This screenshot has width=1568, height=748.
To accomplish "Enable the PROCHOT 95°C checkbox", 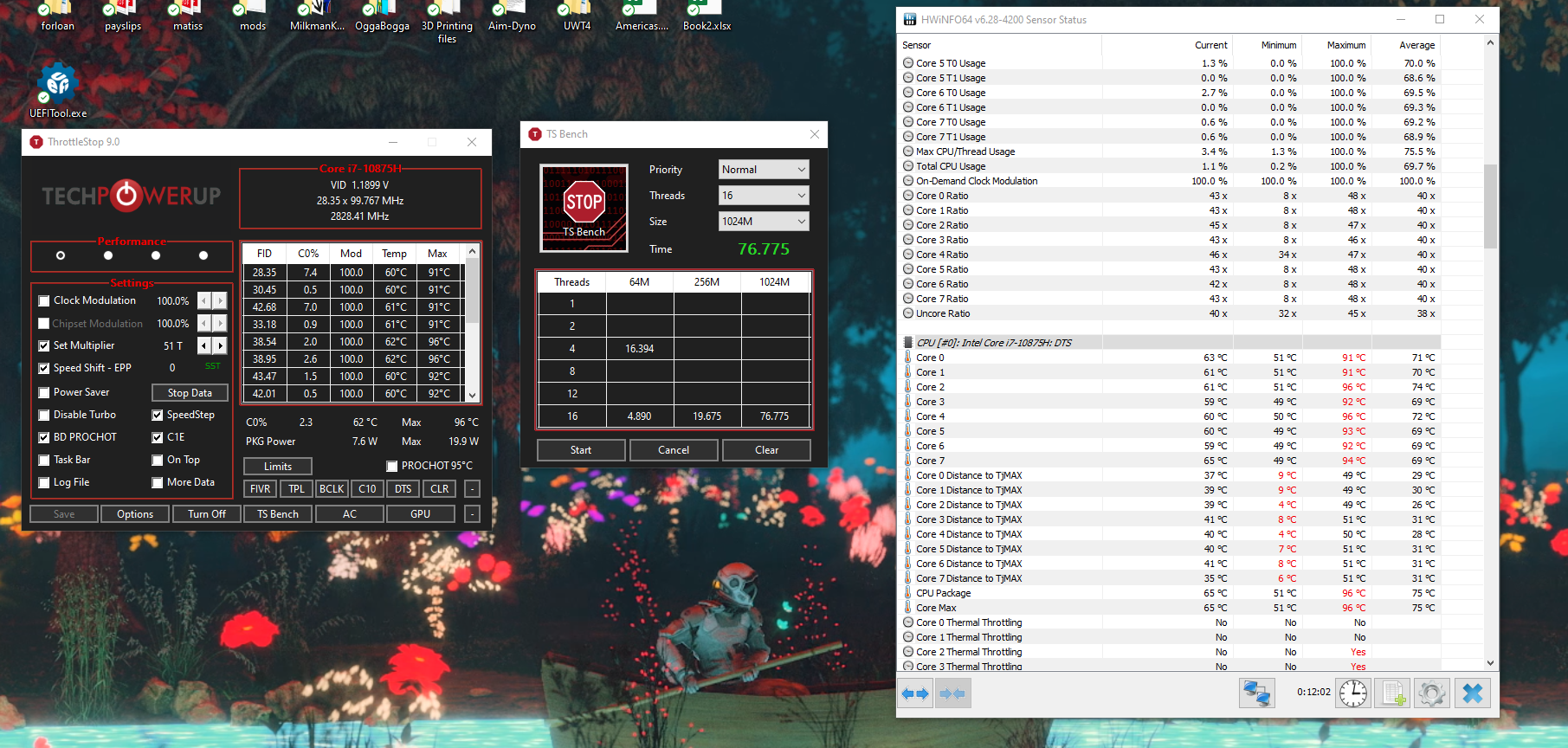I will [392, 466].
